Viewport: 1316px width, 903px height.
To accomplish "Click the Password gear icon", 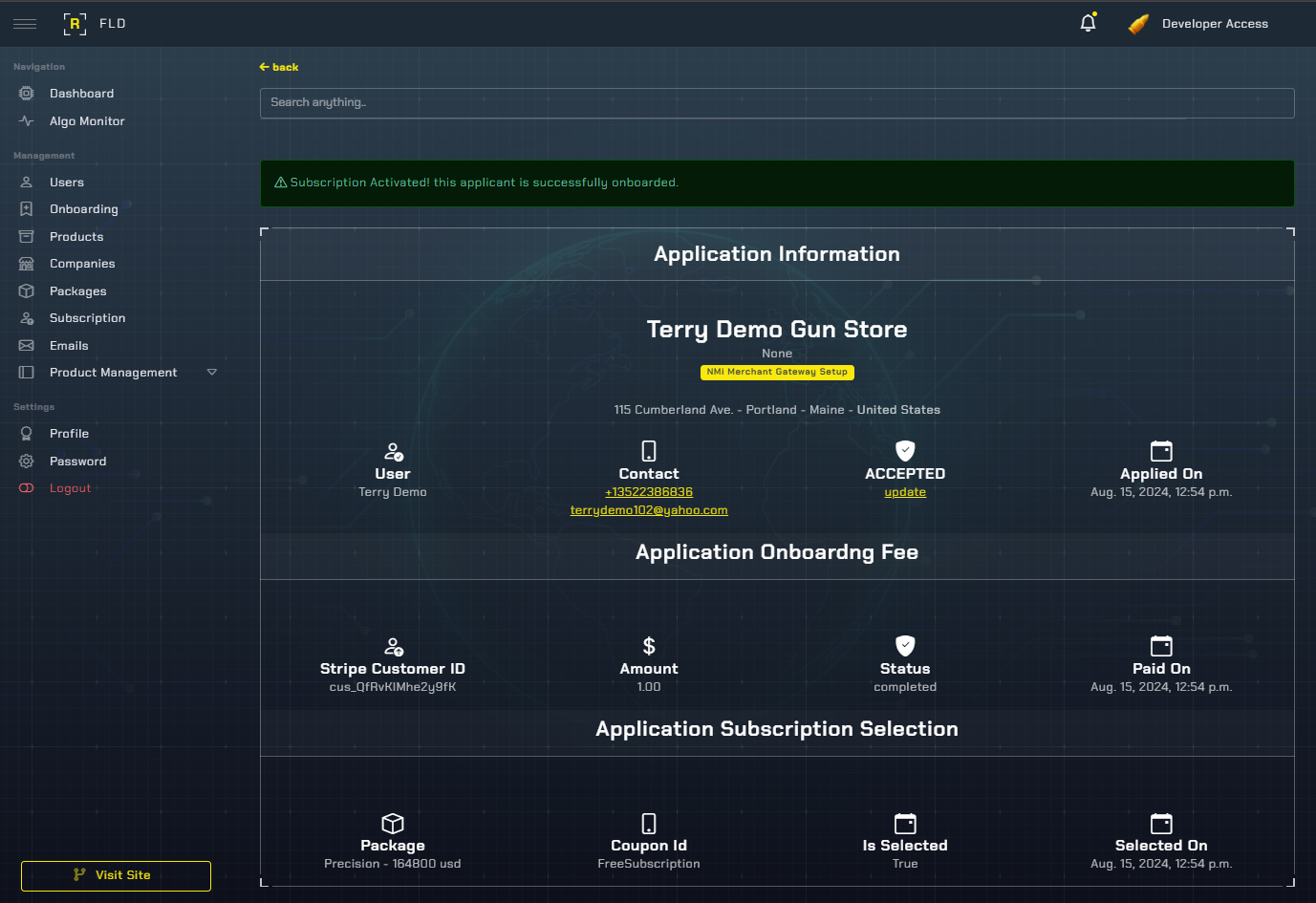I will click(27, 462).
